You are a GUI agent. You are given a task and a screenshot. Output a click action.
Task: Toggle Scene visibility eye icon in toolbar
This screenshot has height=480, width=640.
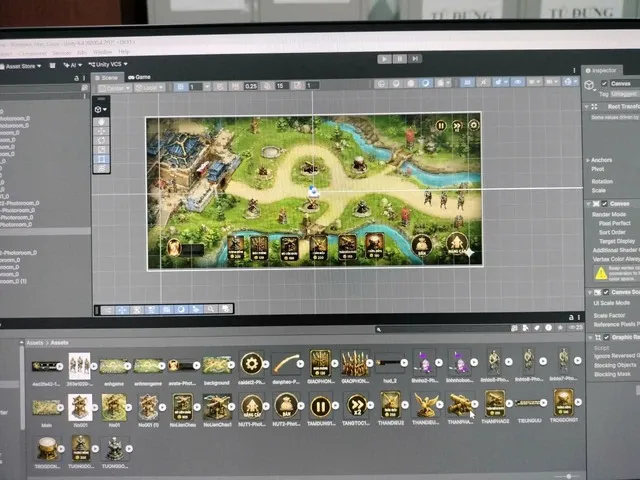pos(518,82)
